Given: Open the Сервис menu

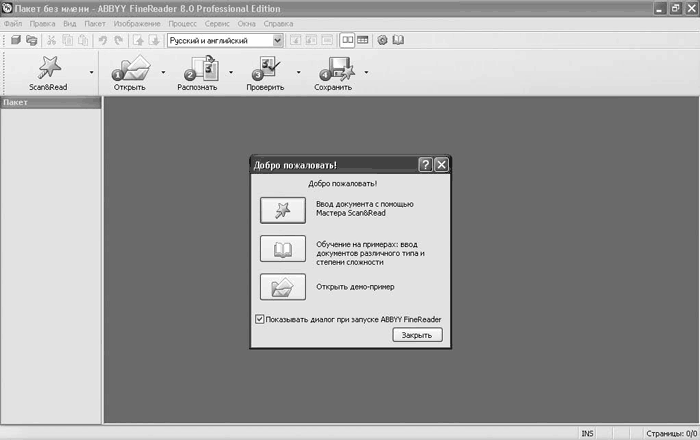Looking at the screenshot, I should [217, 24].
